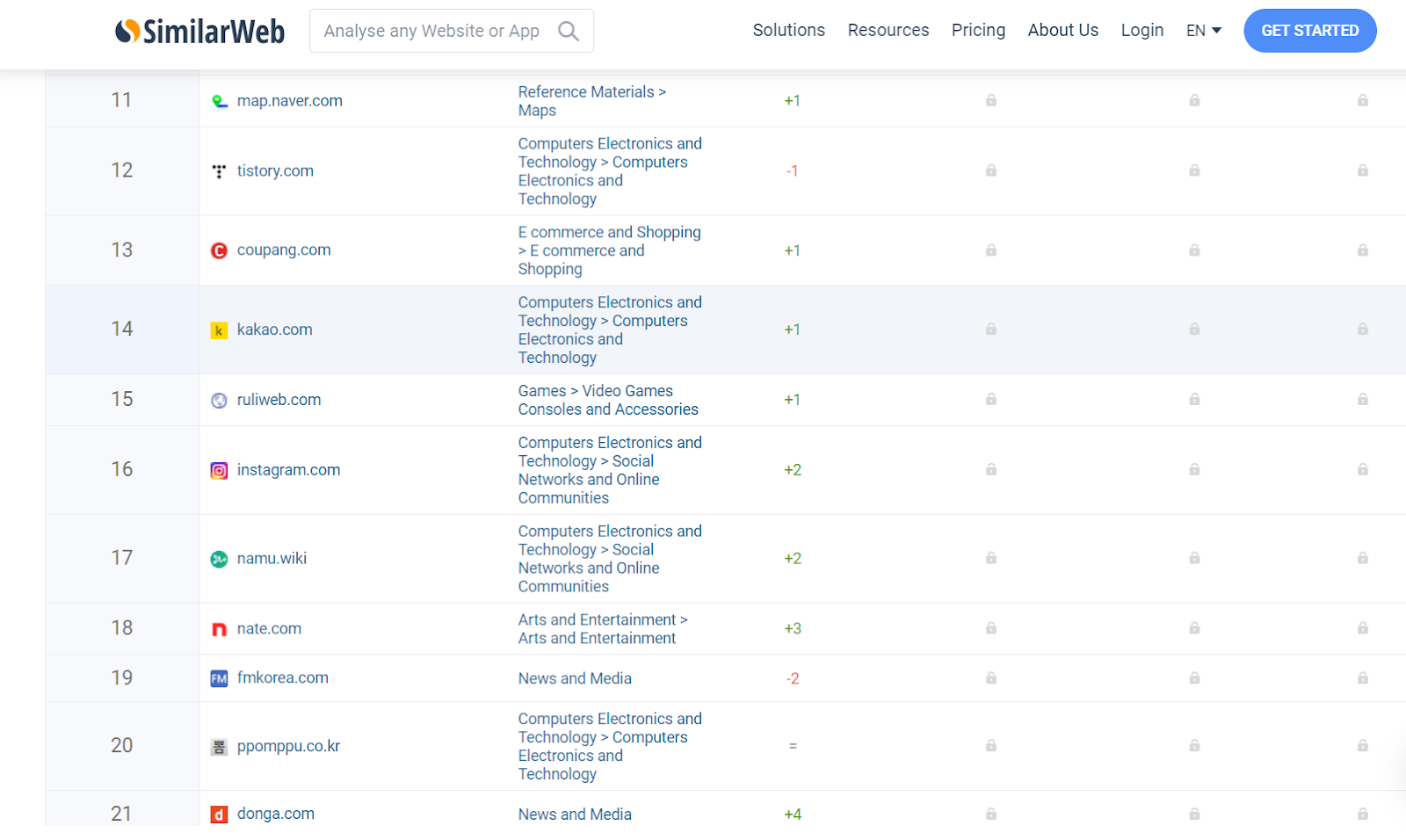Click the donga.com favicon
The image size is (1406, 840).
[x=220, y=815]
